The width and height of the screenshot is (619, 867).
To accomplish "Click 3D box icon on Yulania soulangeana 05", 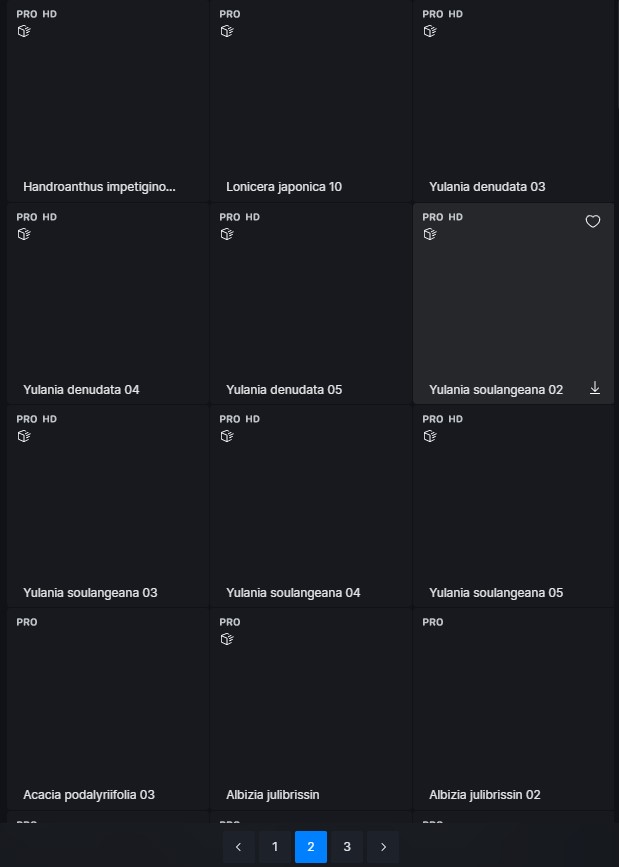I will (x=430, y=436).
